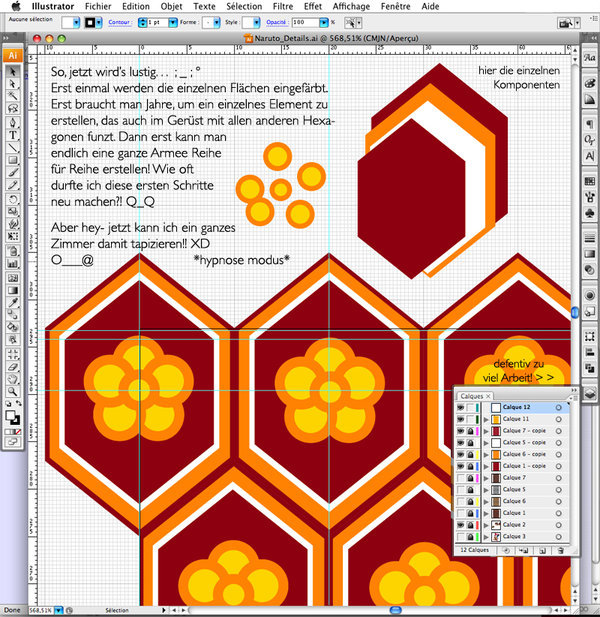Show hidden layer Calque 7
This screenshot has height=617, width=600.
460,478
